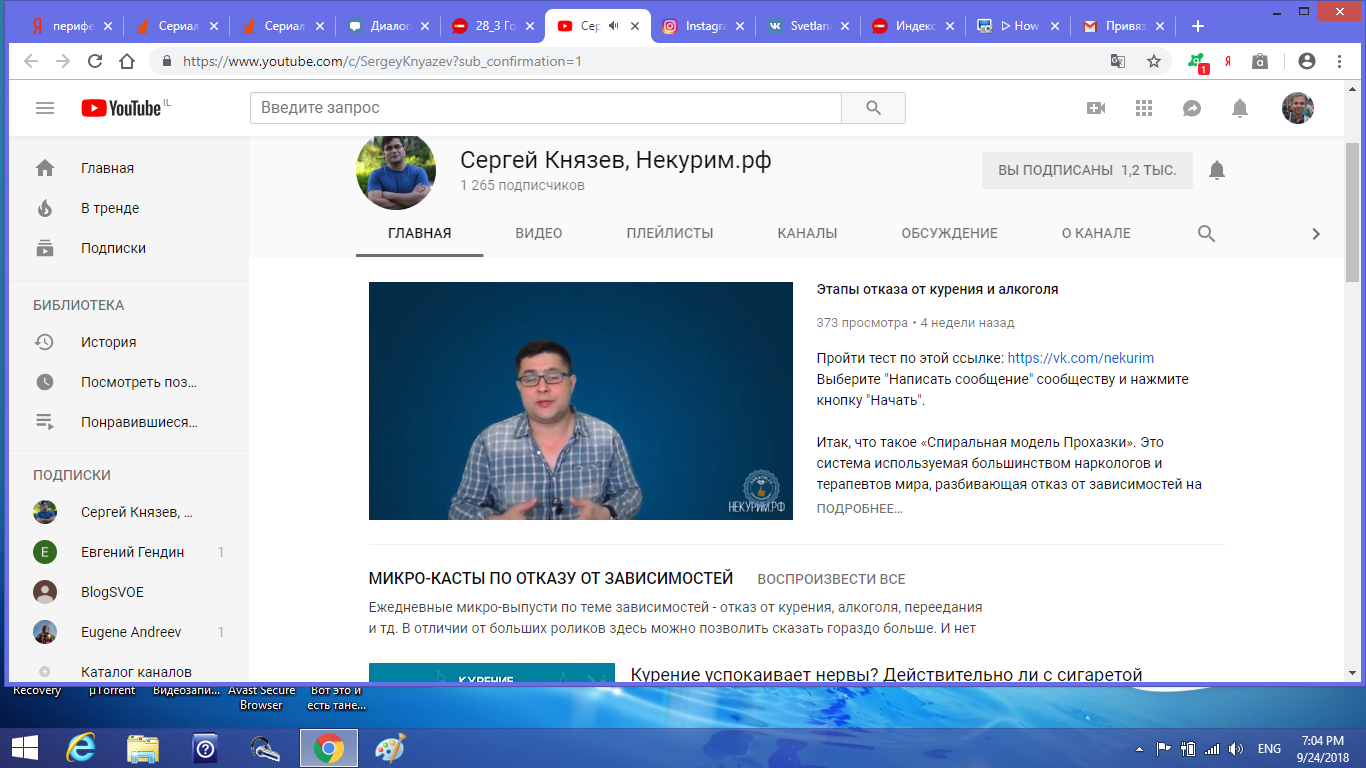Viewport: 1366px width, 768px height.
Task: Play the featured video thumbnail
Action: [581, 401]
